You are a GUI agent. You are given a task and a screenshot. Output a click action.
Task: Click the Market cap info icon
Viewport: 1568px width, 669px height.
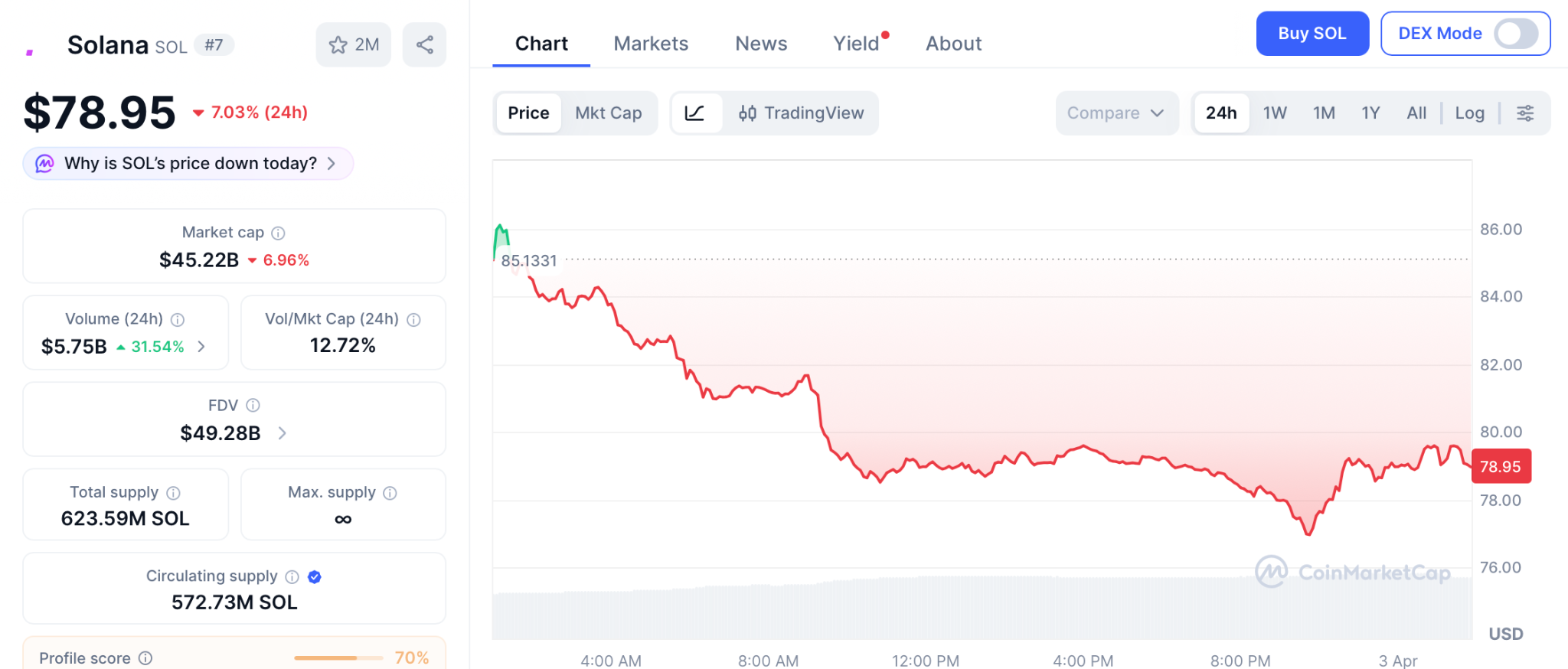point(279,233)
